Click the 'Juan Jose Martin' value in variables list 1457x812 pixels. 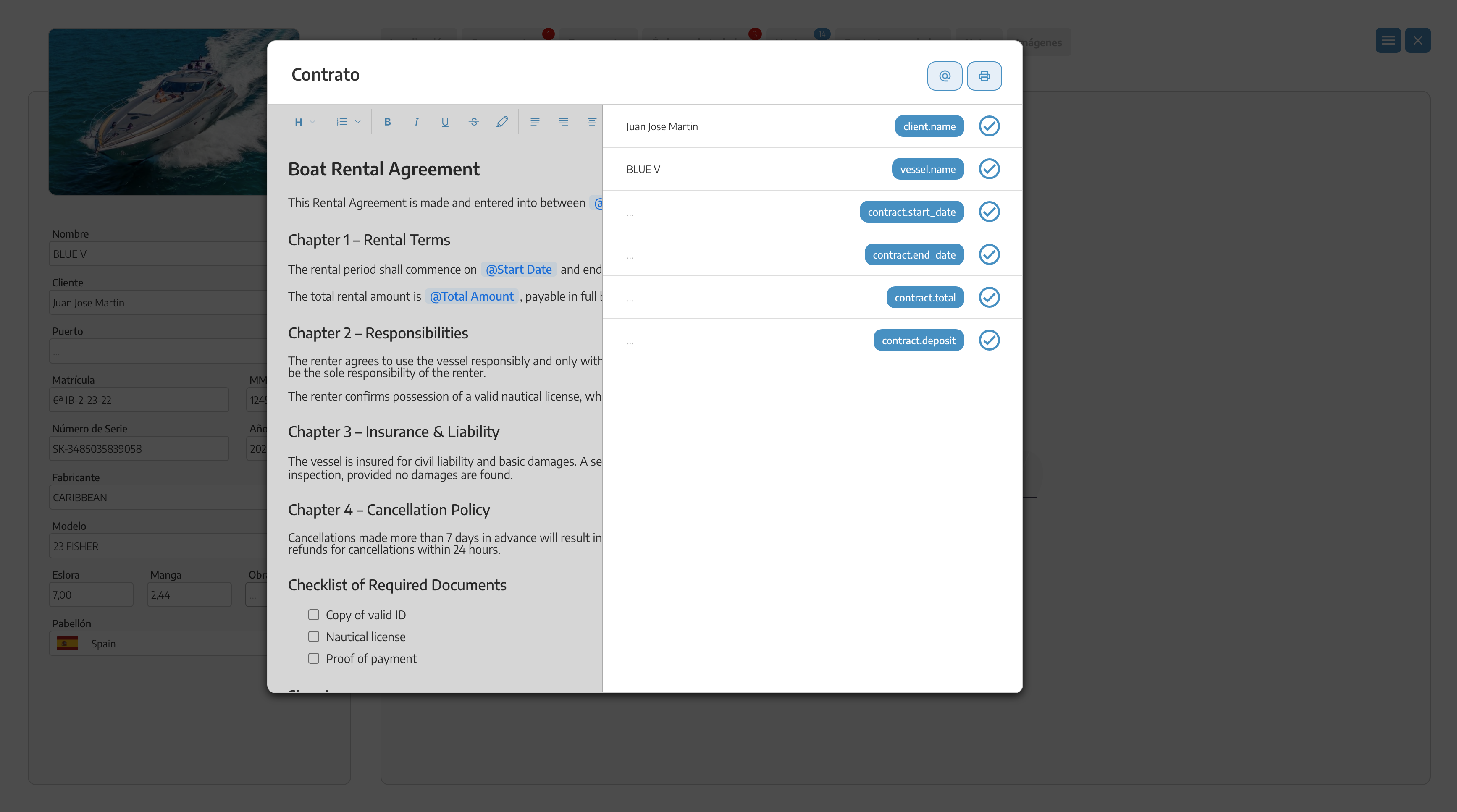[662, 127]
